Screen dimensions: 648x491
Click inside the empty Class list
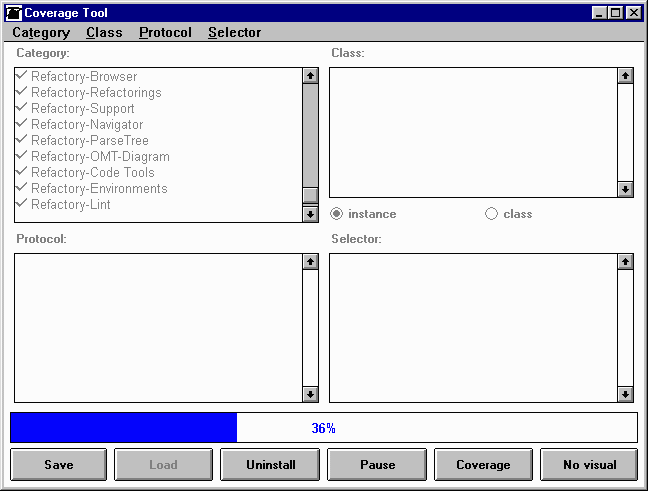[474, 133]
